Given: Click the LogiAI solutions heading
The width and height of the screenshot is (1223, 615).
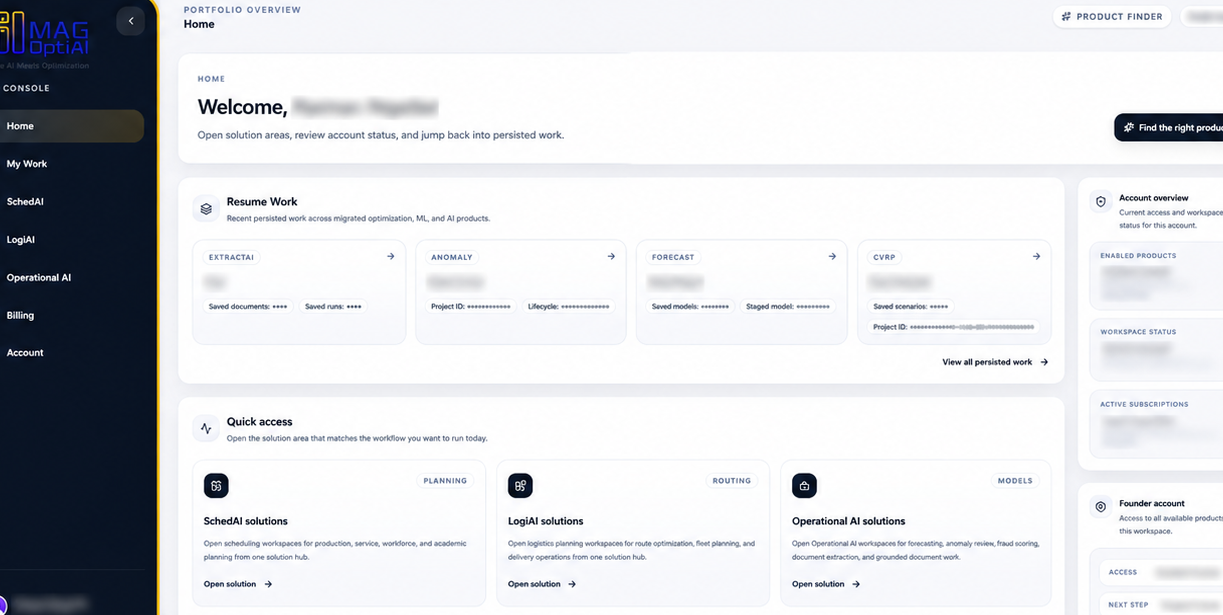Looking at the screenshot, I should [546, 521].
